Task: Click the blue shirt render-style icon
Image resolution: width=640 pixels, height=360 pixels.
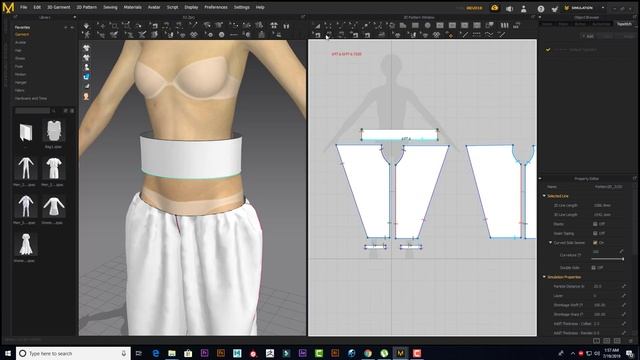Action: coord(86,77)
